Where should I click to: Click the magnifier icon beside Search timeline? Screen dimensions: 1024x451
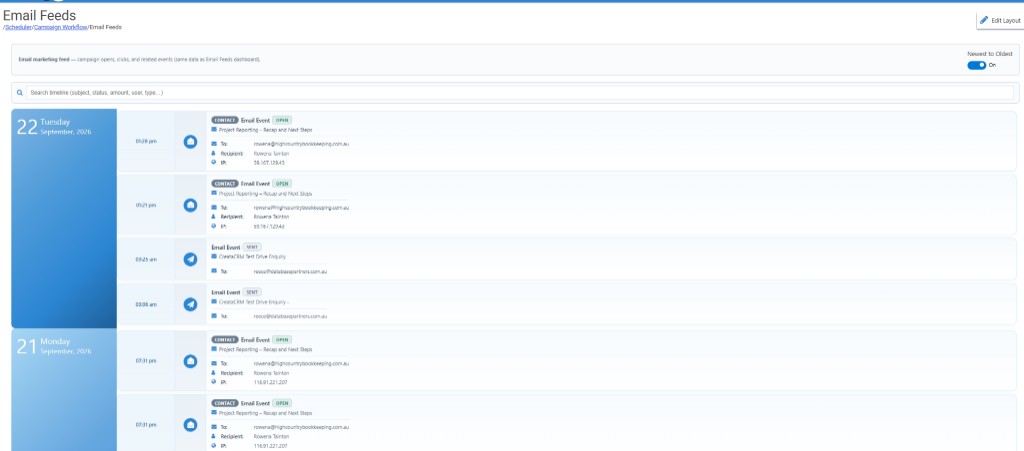[x=20, y=93]
